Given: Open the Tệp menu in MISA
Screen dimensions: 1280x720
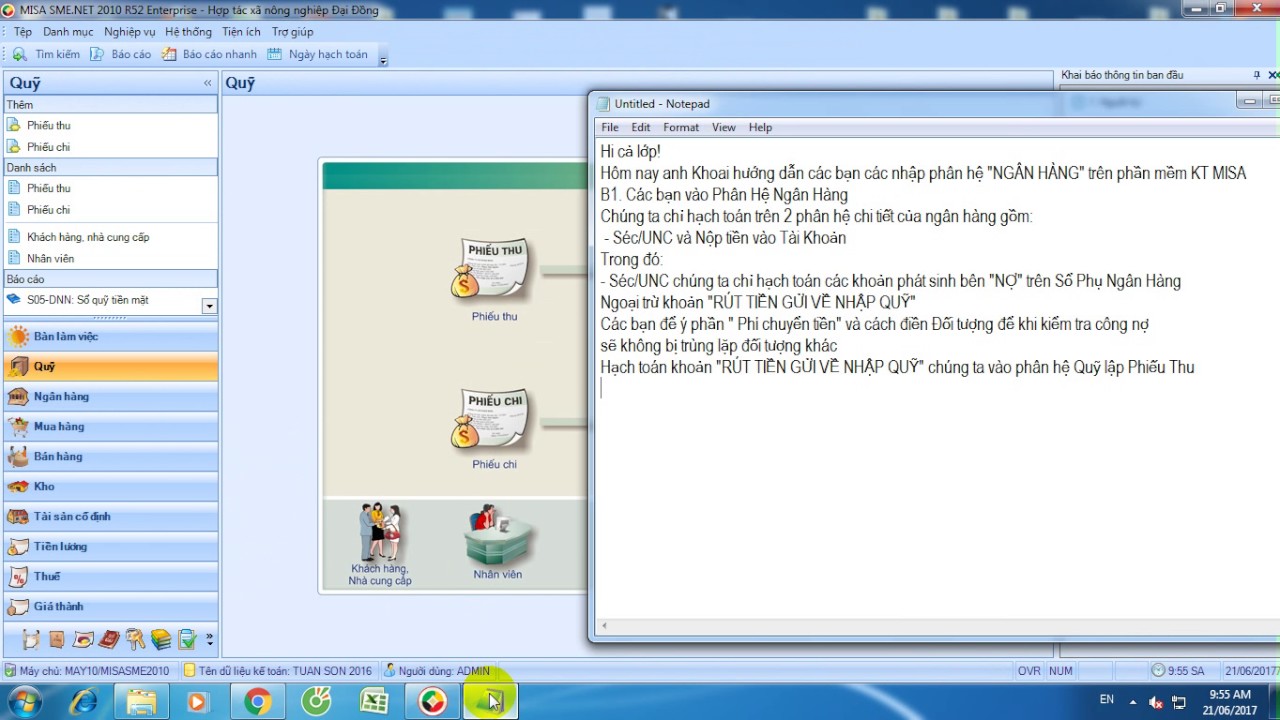Looking at the screenshot, I should click(23, 32).
